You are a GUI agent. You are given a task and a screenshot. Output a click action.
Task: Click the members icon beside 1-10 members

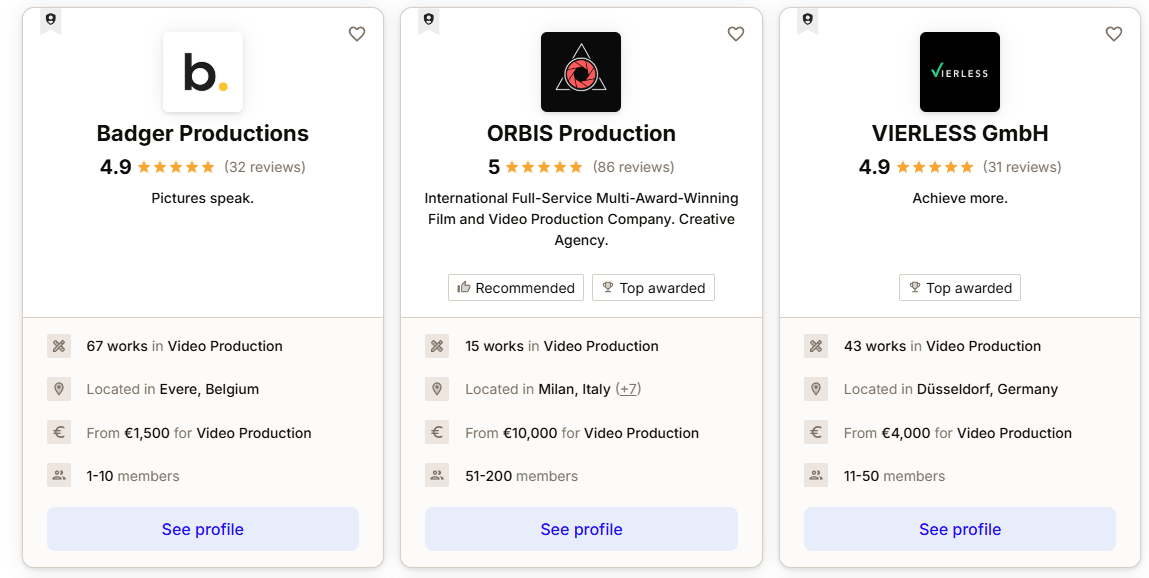click(59, 475)
